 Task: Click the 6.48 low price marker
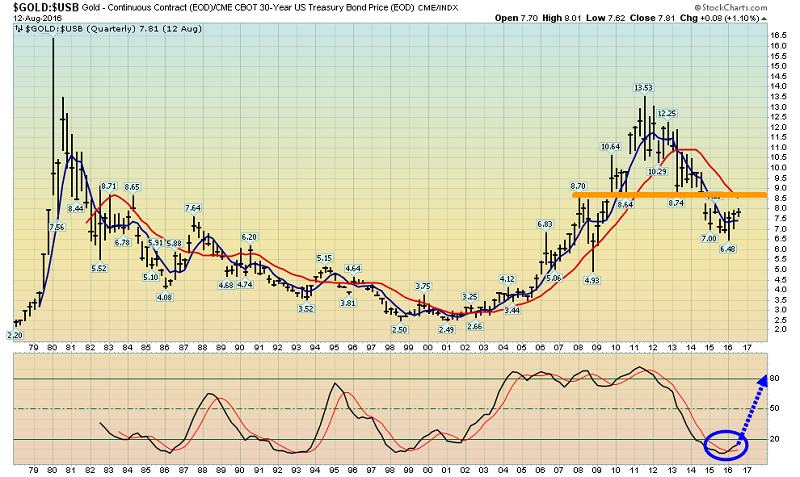[727, 249]
